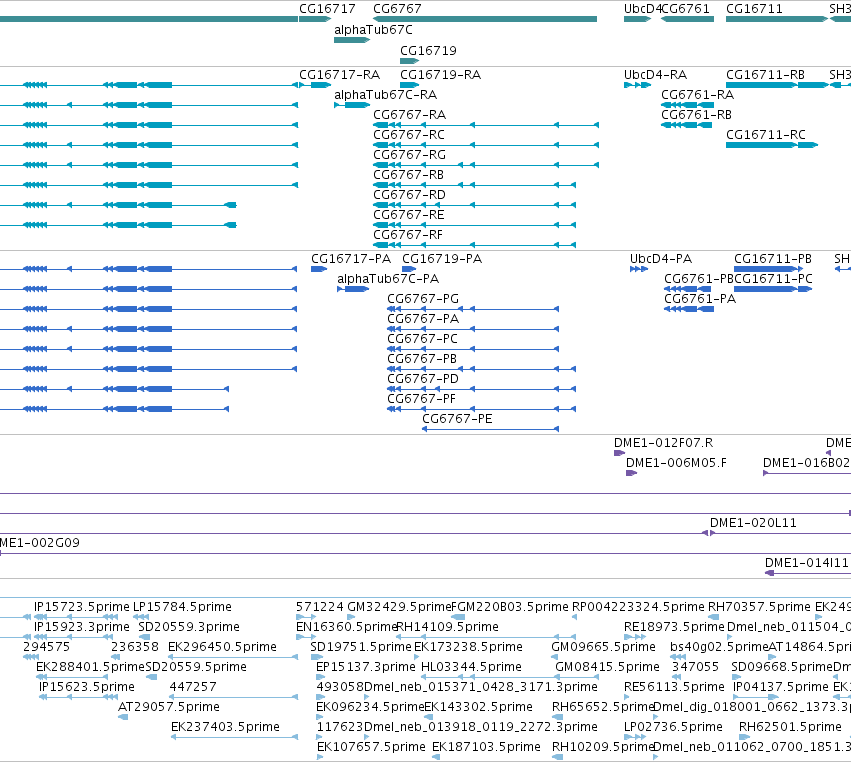
Task: Click the CG6761 gene label
Action: click(686, 9)
